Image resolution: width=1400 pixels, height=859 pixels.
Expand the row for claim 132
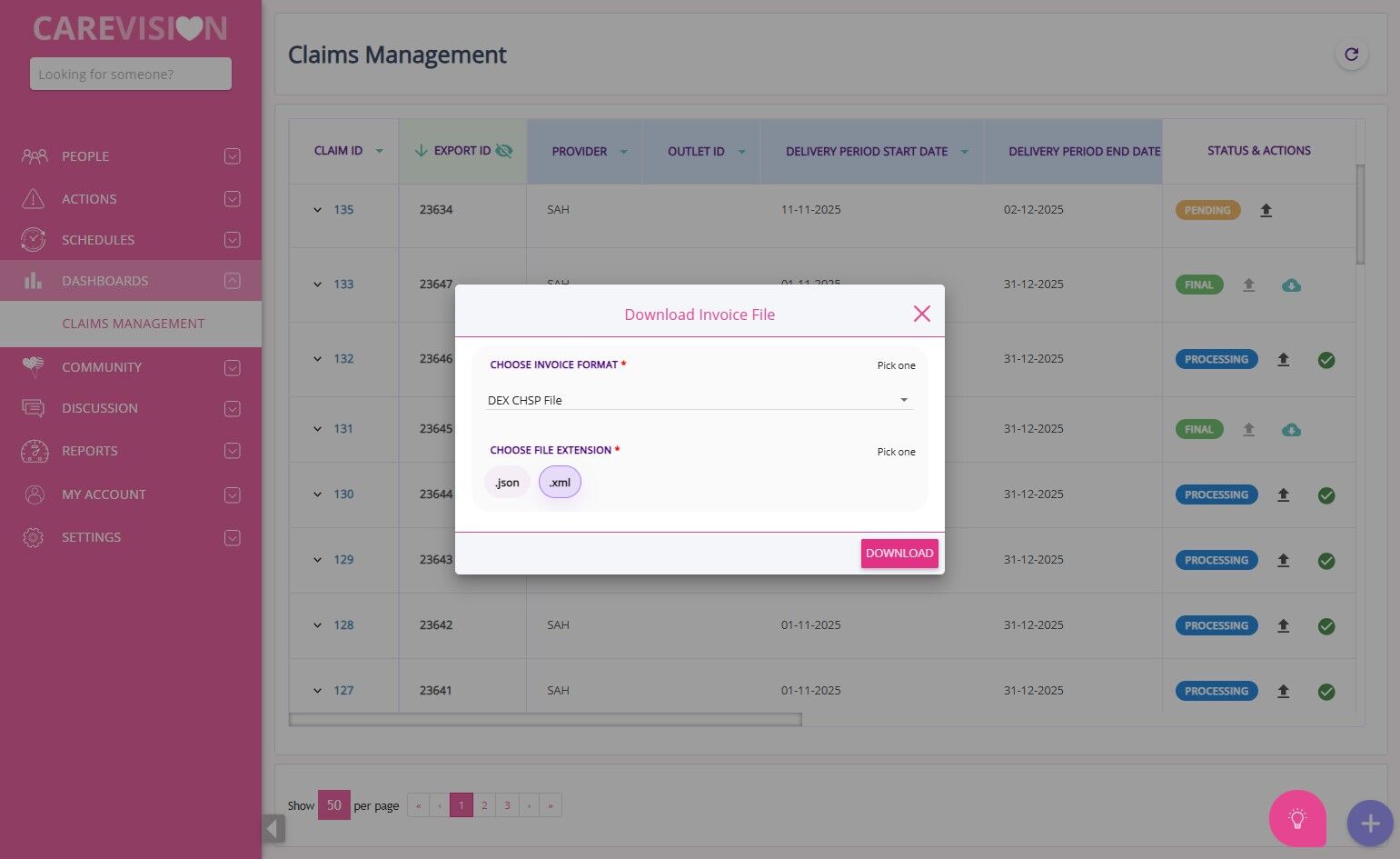317,359
